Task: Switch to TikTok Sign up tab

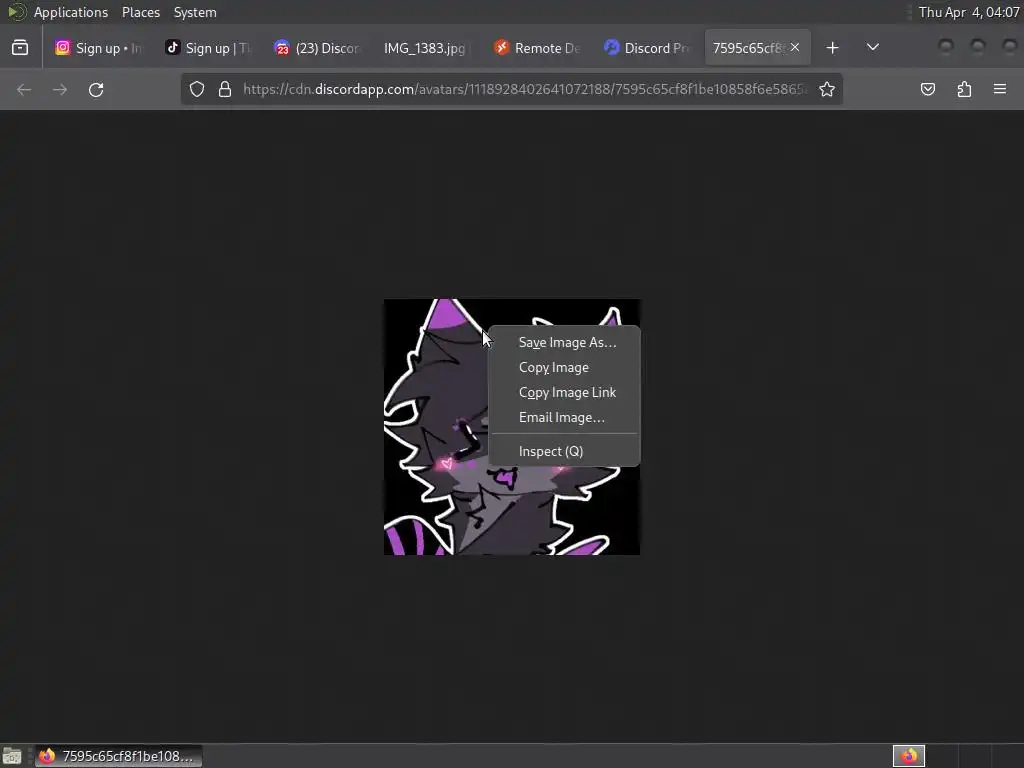Action: click(207, 48)
